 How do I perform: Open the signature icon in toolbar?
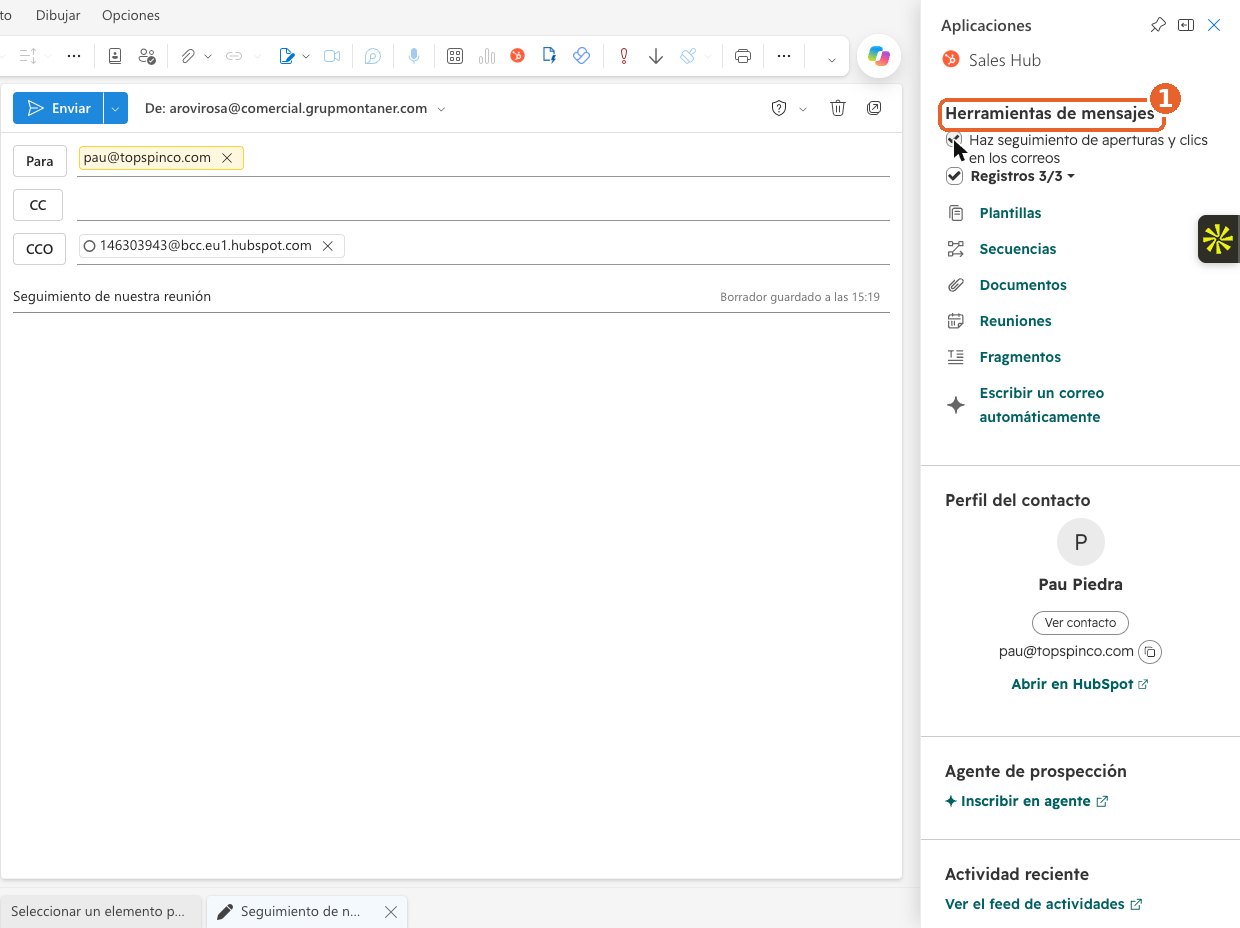tap(287, 56)
